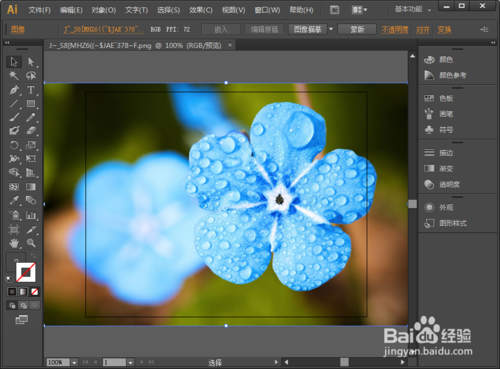Open the 渐变 gradient panel
Viewport: 500px width, 369px height.
(x=439, y=169)
